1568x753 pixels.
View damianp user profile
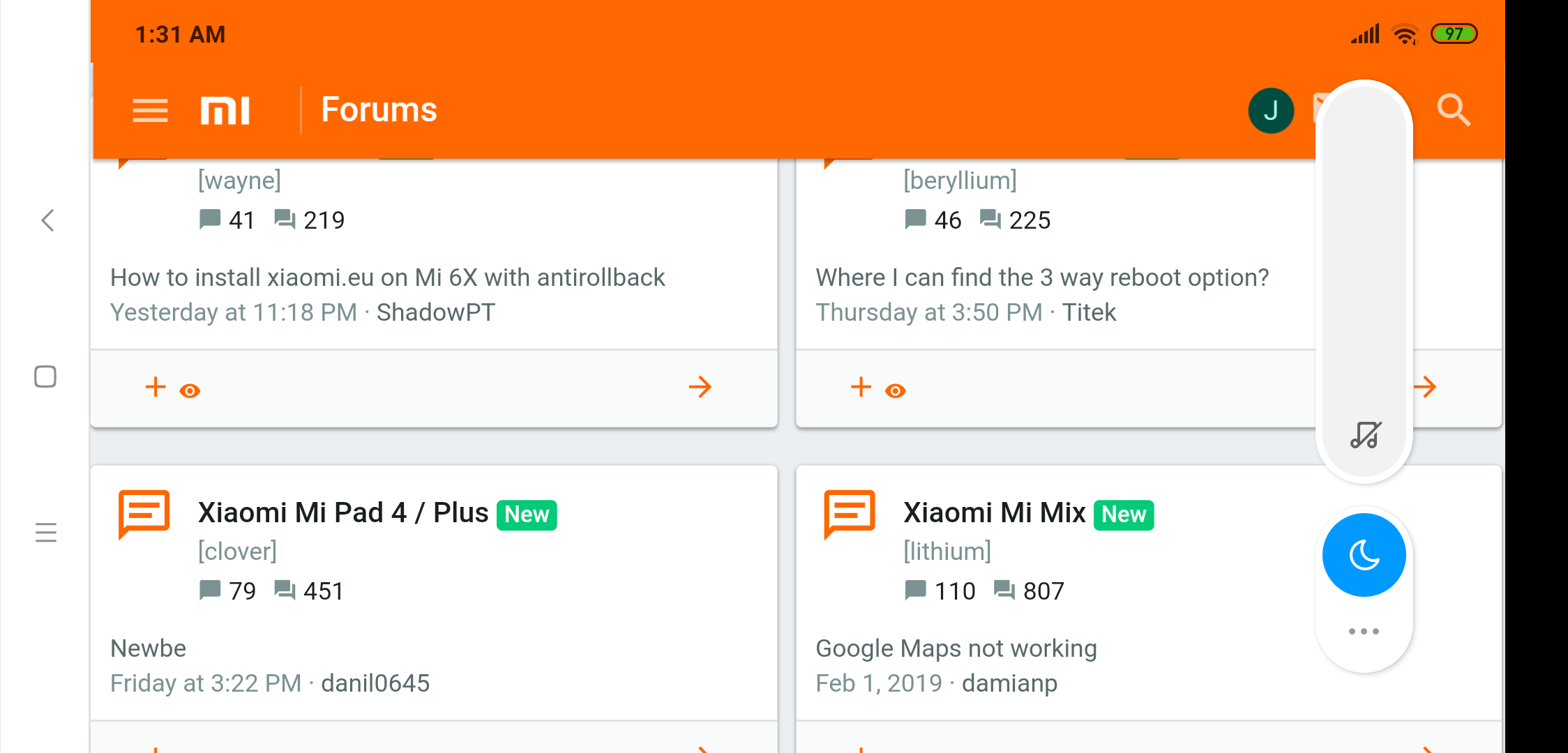1009,683
